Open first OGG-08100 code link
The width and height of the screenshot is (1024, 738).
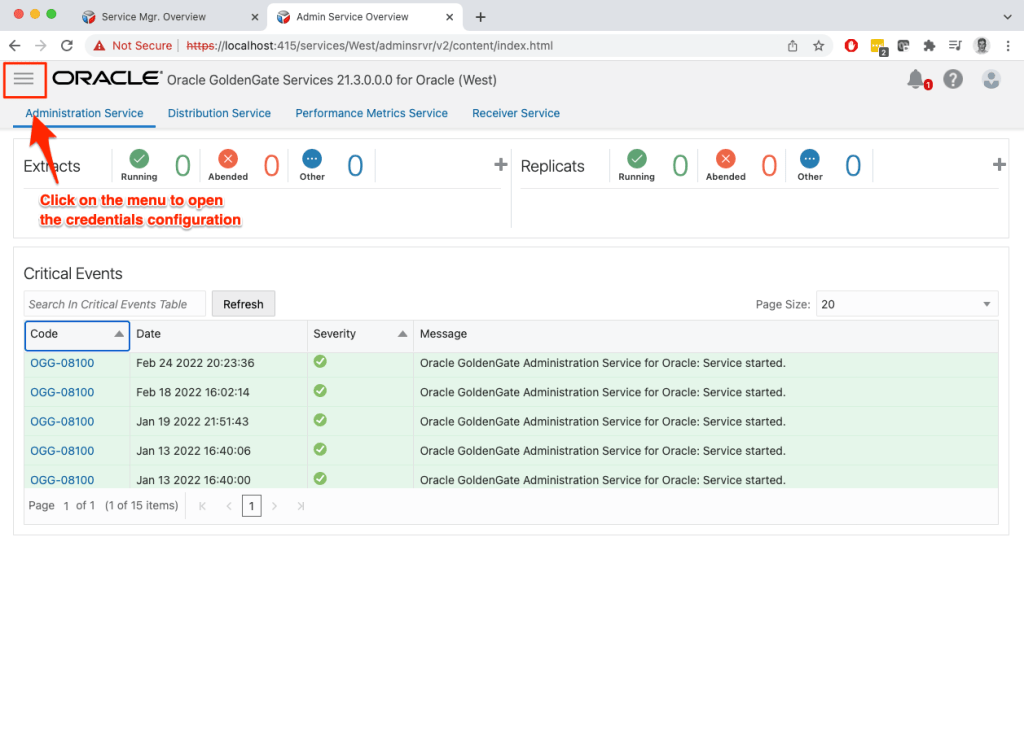[x=62, y=363]
